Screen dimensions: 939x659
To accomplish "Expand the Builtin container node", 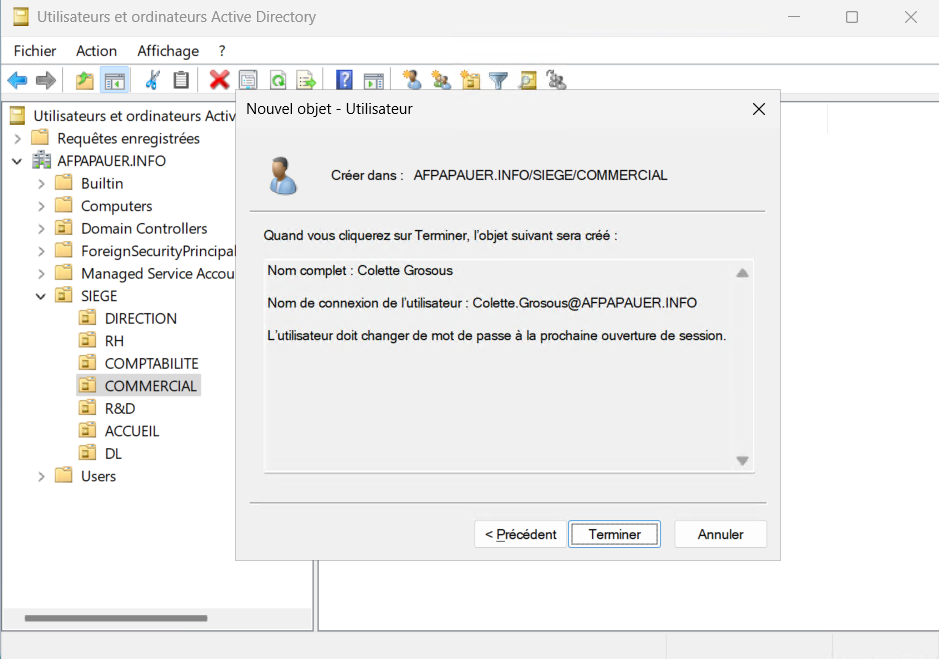I will 41,183.
